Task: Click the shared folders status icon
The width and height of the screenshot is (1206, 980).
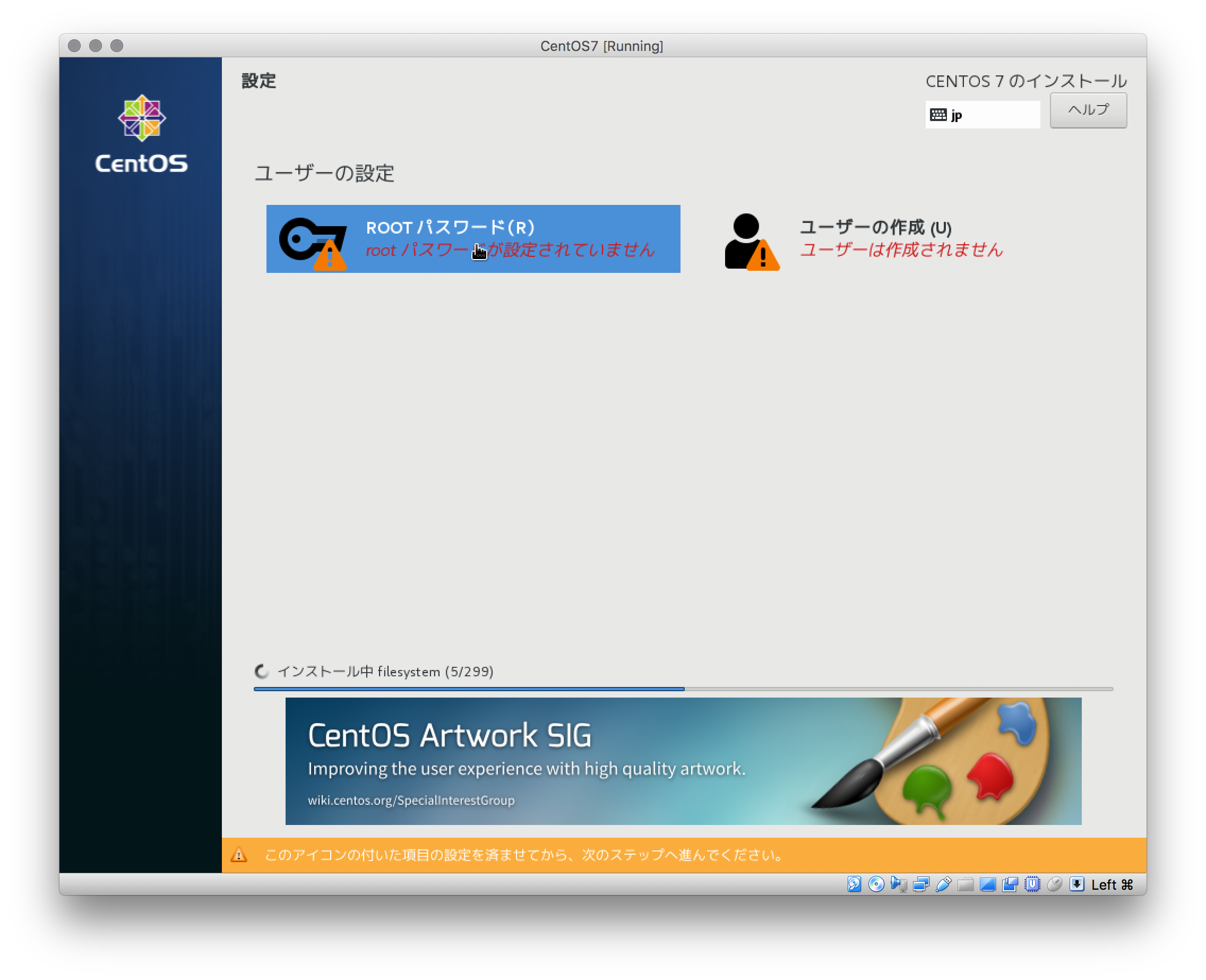Action: [966, 884]
